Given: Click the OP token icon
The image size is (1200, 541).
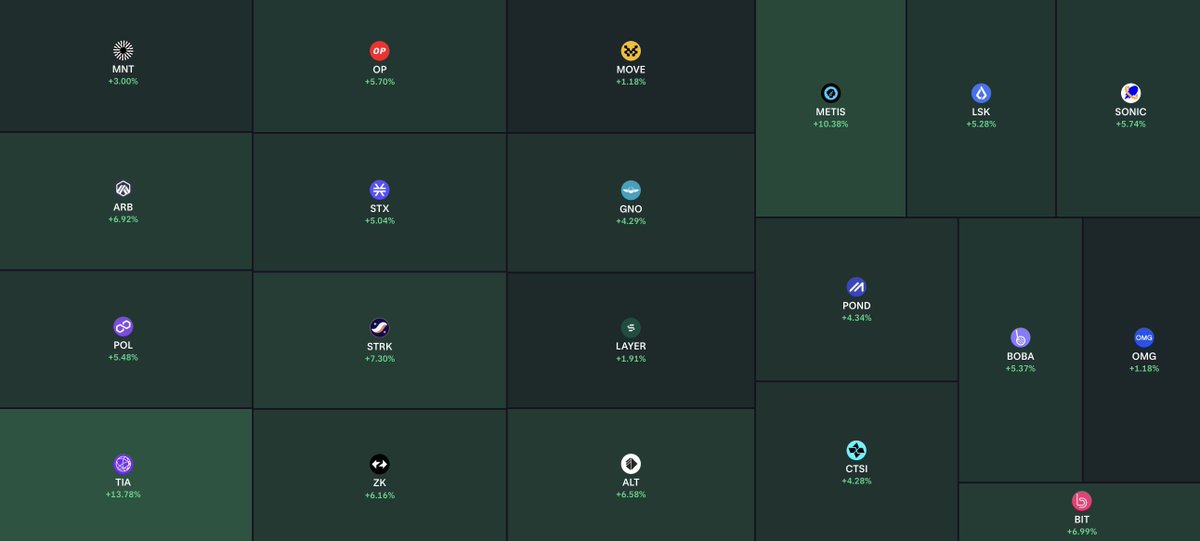Looking at the screenshot, I should click(x=379, y=51).
